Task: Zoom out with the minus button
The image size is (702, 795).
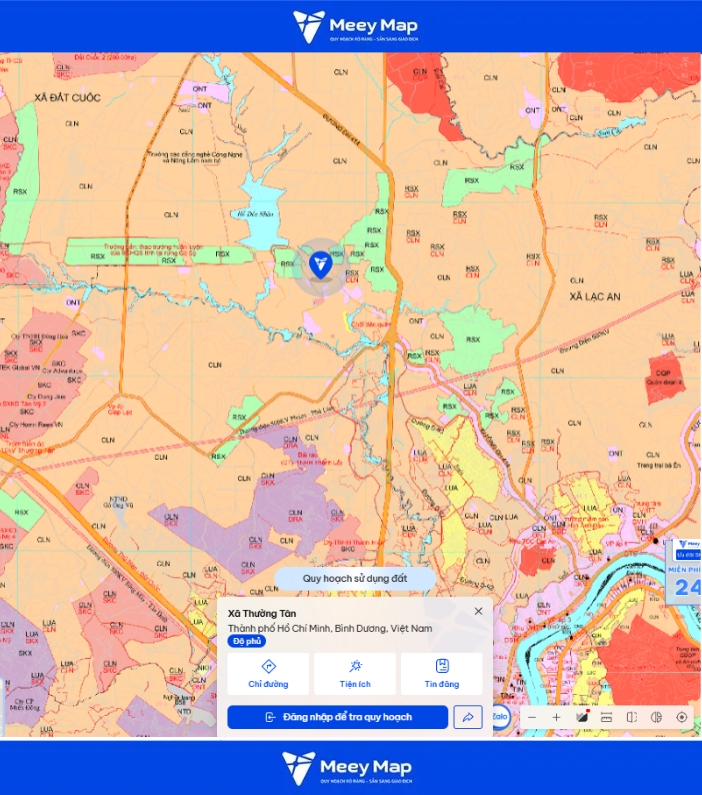Action: click(x=532, y=717)
